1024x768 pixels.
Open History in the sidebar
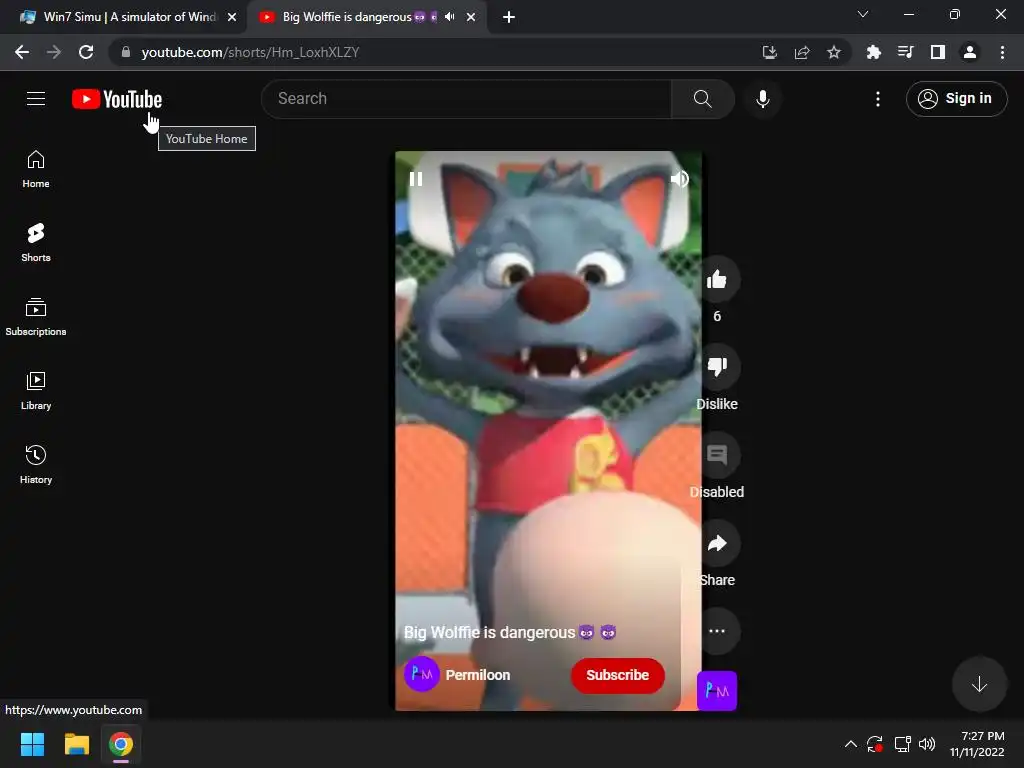[x=36, y=464]
